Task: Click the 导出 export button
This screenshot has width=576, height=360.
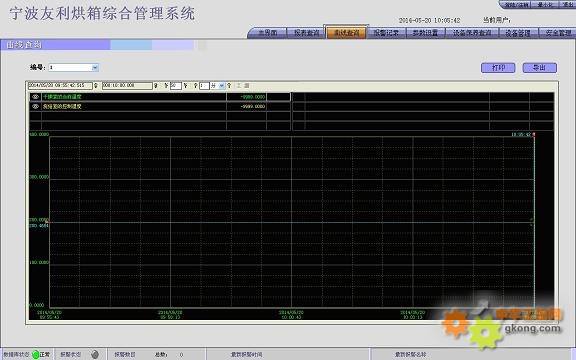Action: [540, 68]
